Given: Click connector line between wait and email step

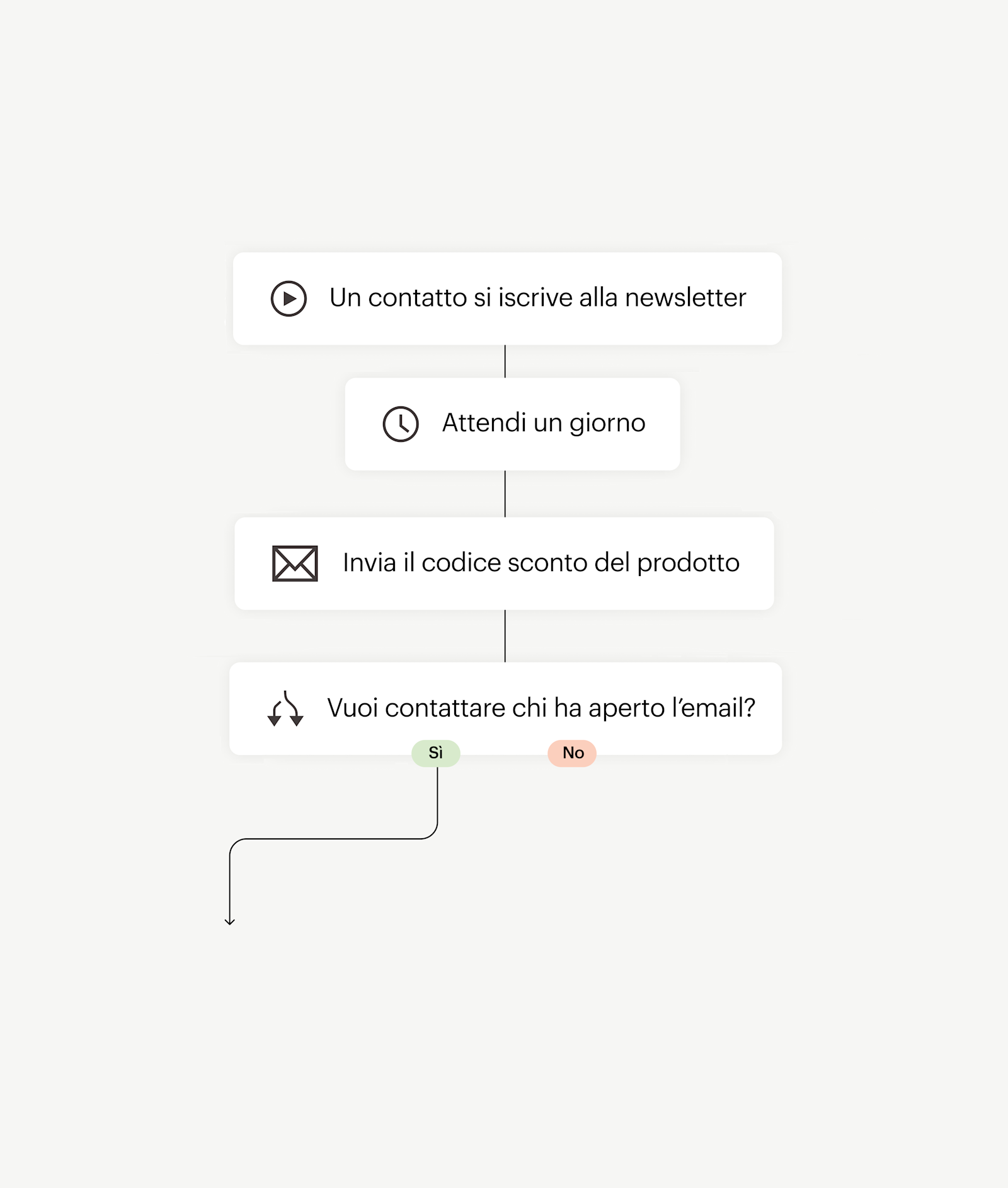Looking at the screenshot, I should [x=505, y=493].
